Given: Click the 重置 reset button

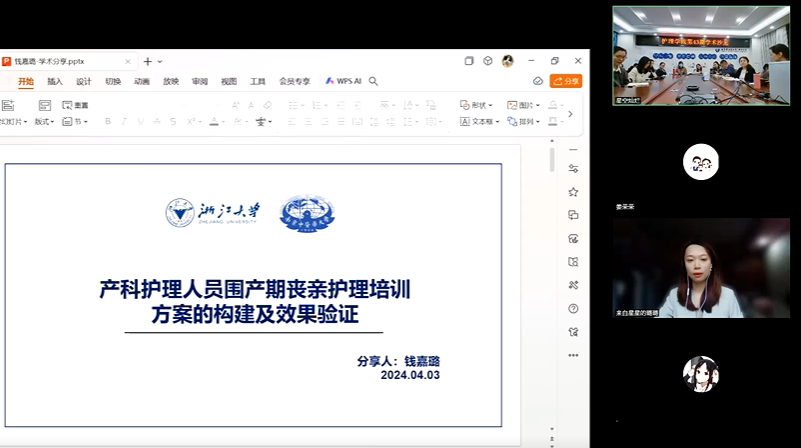Looking at the screenshot, I should click(x=76, y=105).
